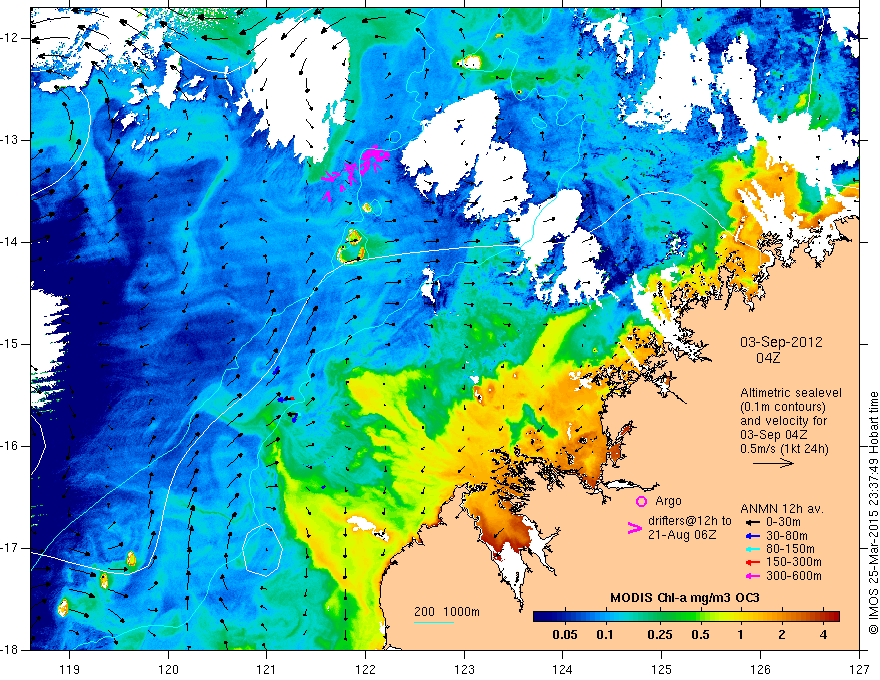The height and width of the screenshot is (680, 880).
Task: Click the dark blue end of Chl-a colorbar
Action: [x=539, y=616]
